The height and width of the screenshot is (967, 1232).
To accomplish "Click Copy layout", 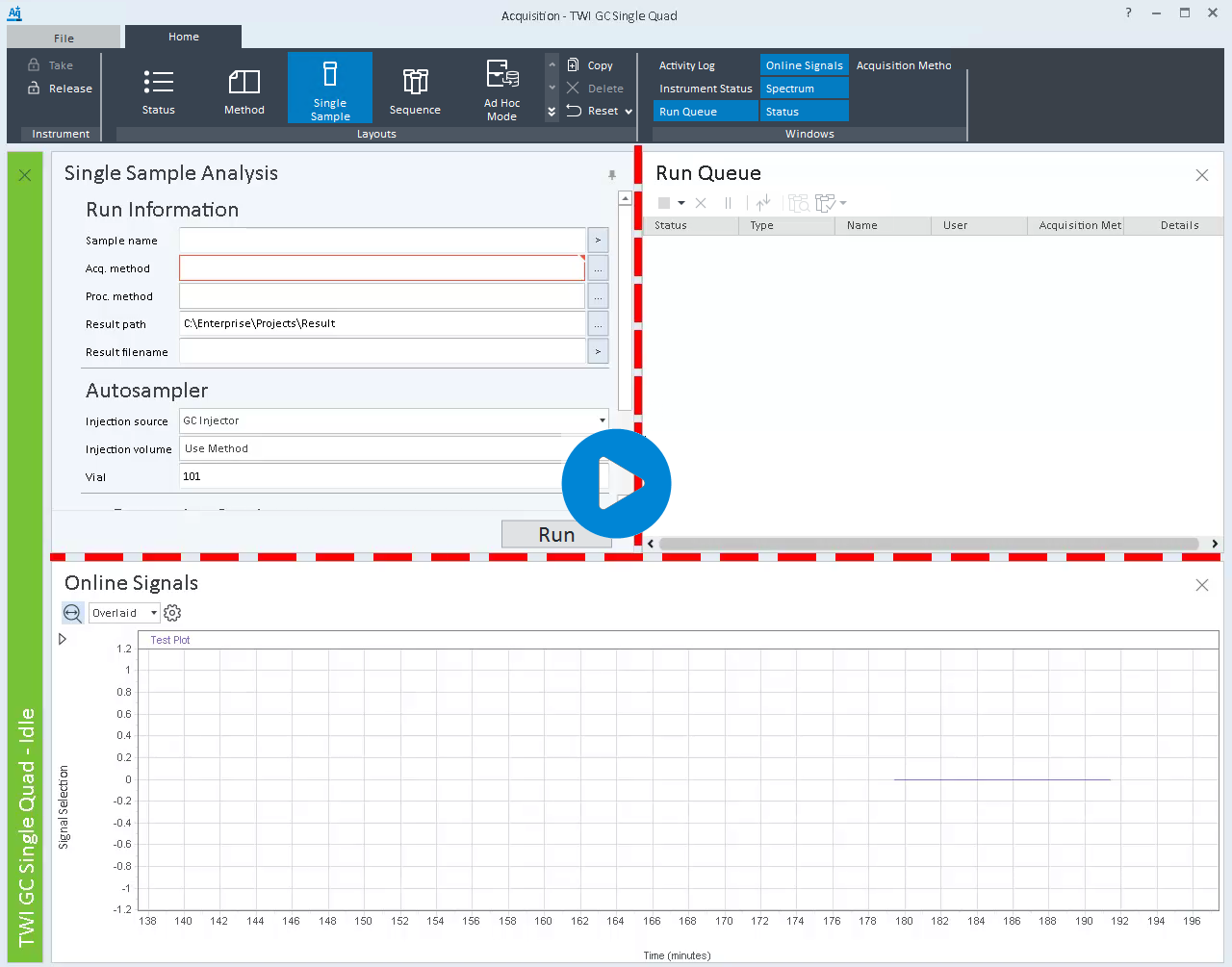I will pyautogui.click(x=590, y=65).
